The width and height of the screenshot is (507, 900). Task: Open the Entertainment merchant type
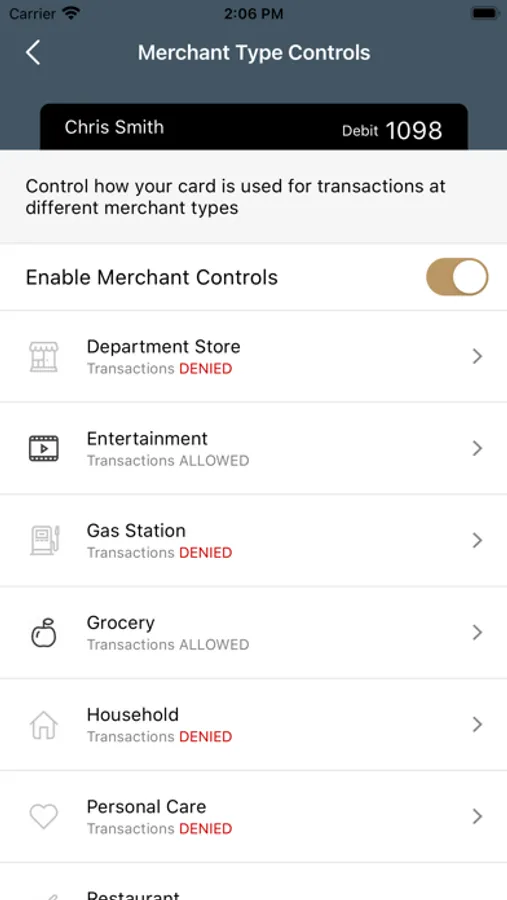pos(253,448)
